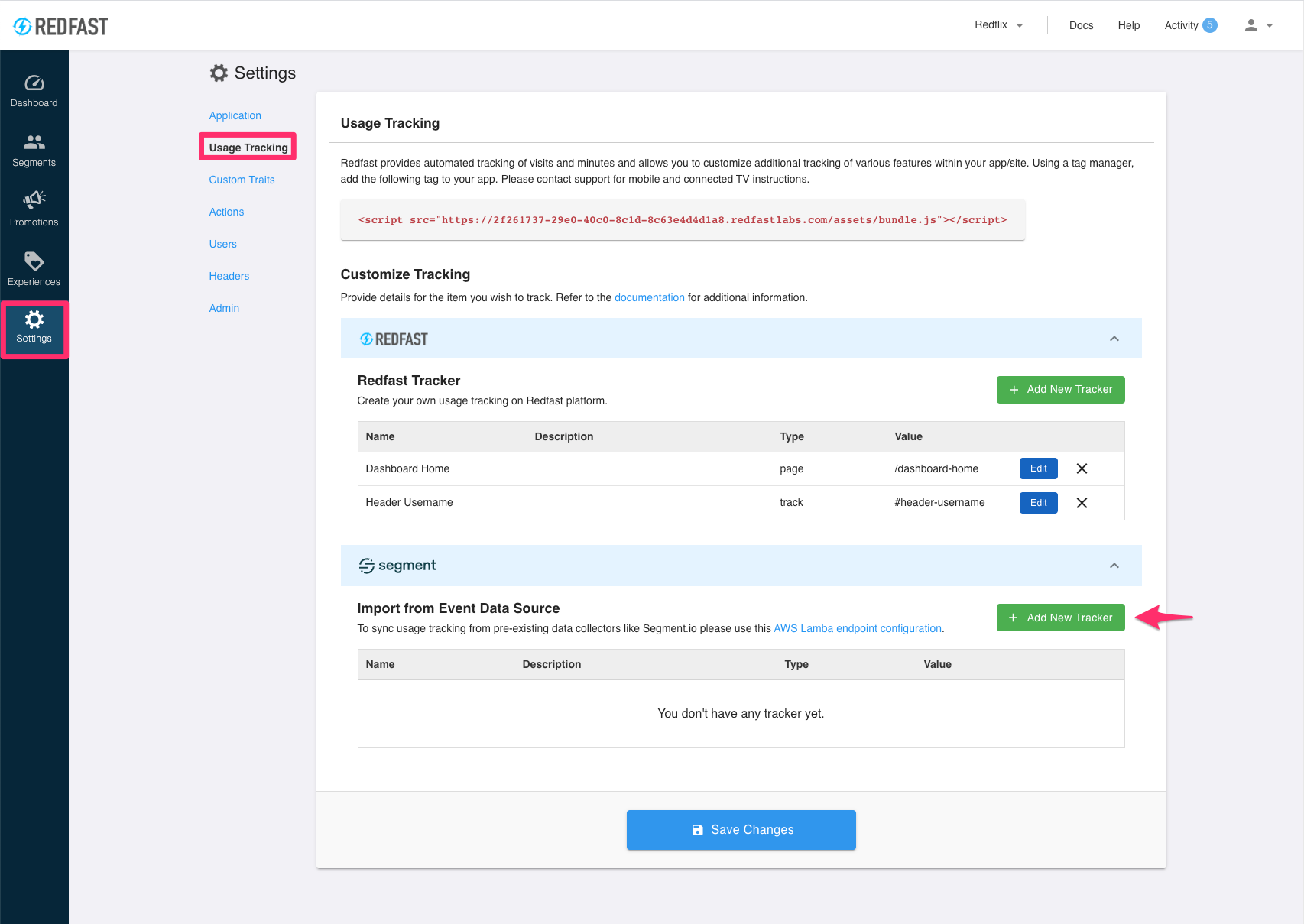Click the Redfast logo in header
1304x924 pixels.
coord(61,26)
